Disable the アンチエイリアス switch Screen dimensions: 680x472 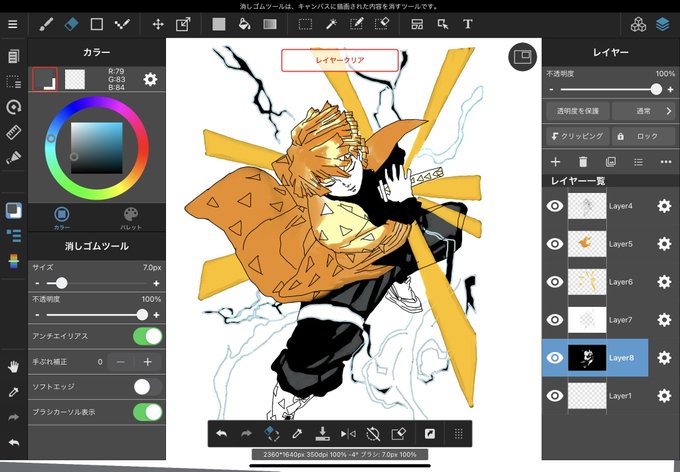tap(148, 336)
